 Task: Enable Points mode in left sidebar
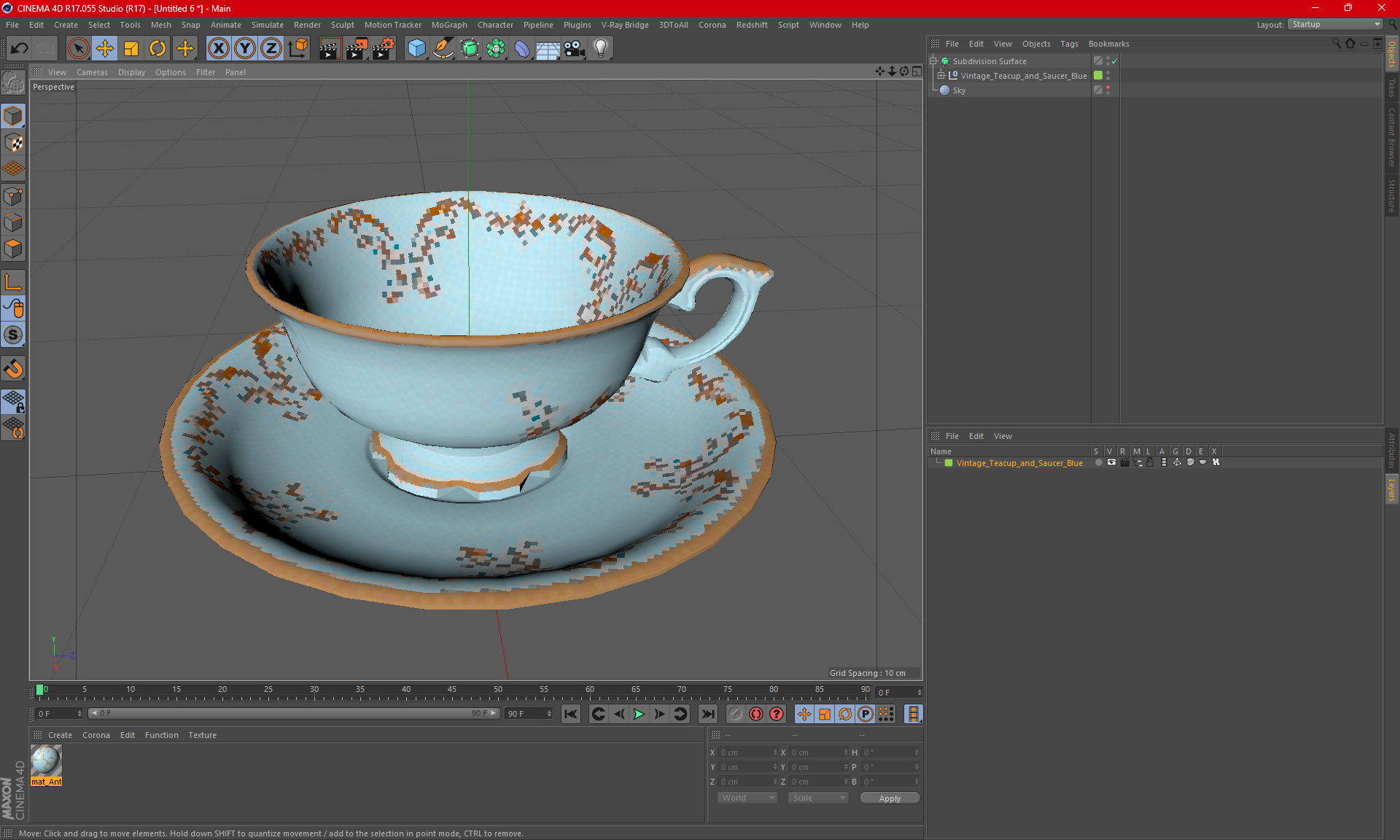(13, 196)
